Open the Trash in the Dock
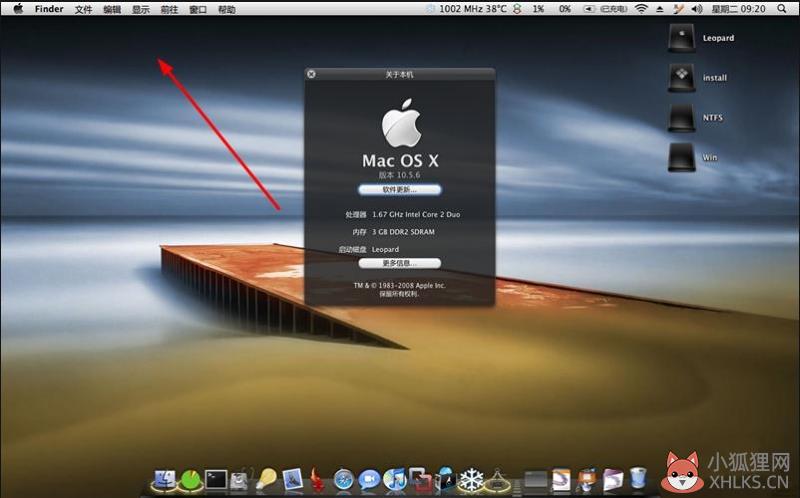 click(637, 479)
